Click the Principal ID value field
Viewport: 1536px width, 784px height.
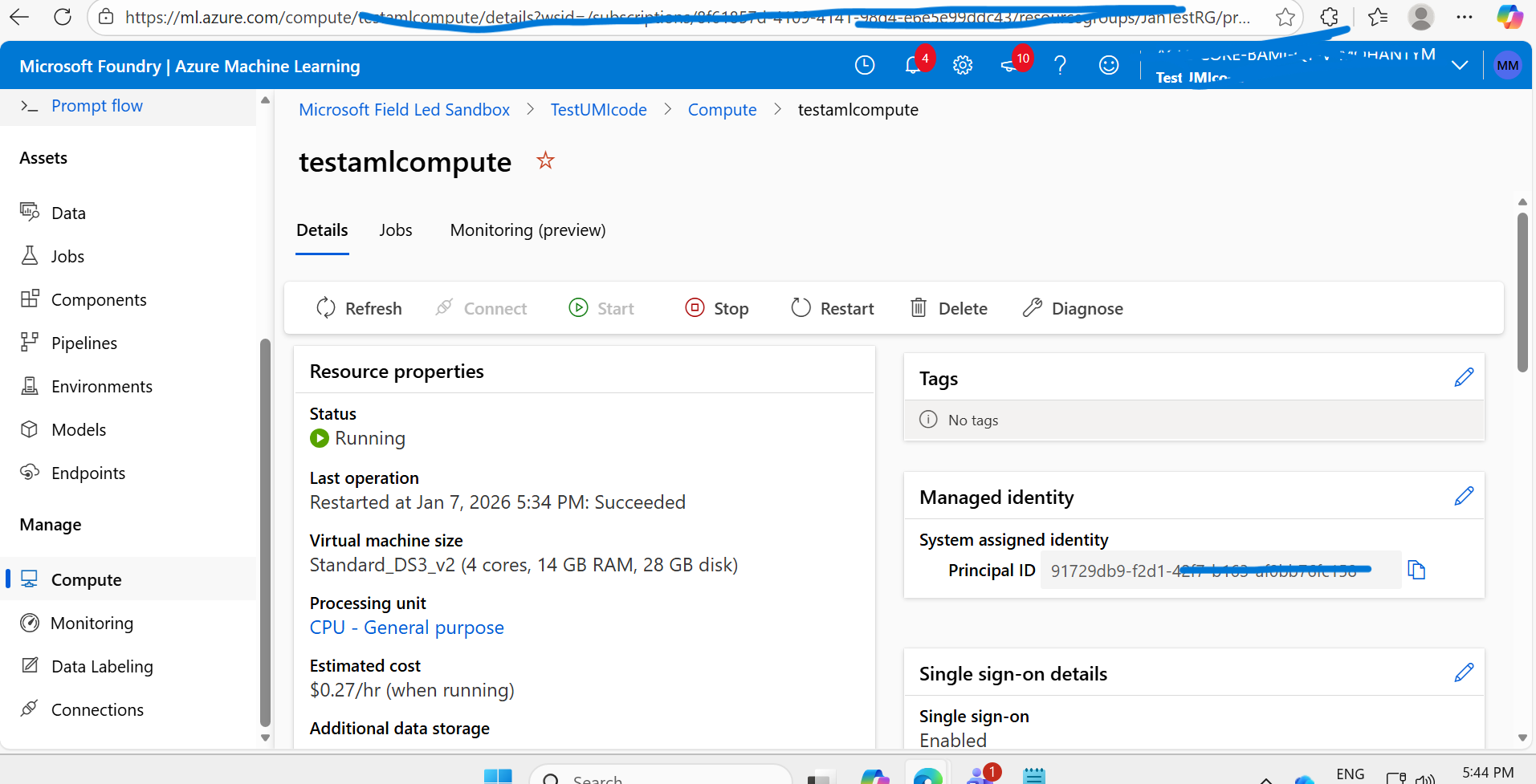click(1220, 571)
